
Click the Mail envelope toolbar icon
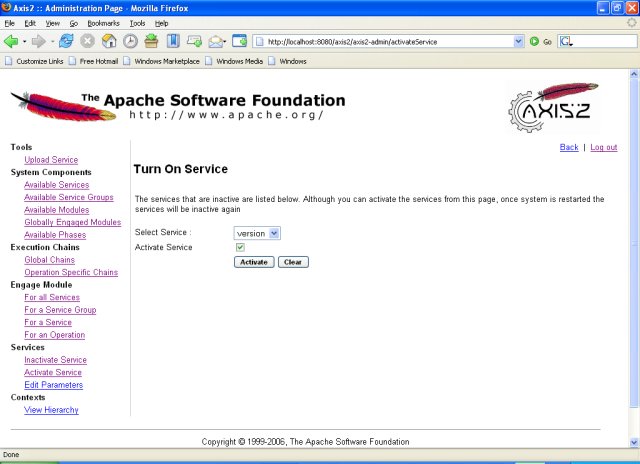click(x=216, y=41)
